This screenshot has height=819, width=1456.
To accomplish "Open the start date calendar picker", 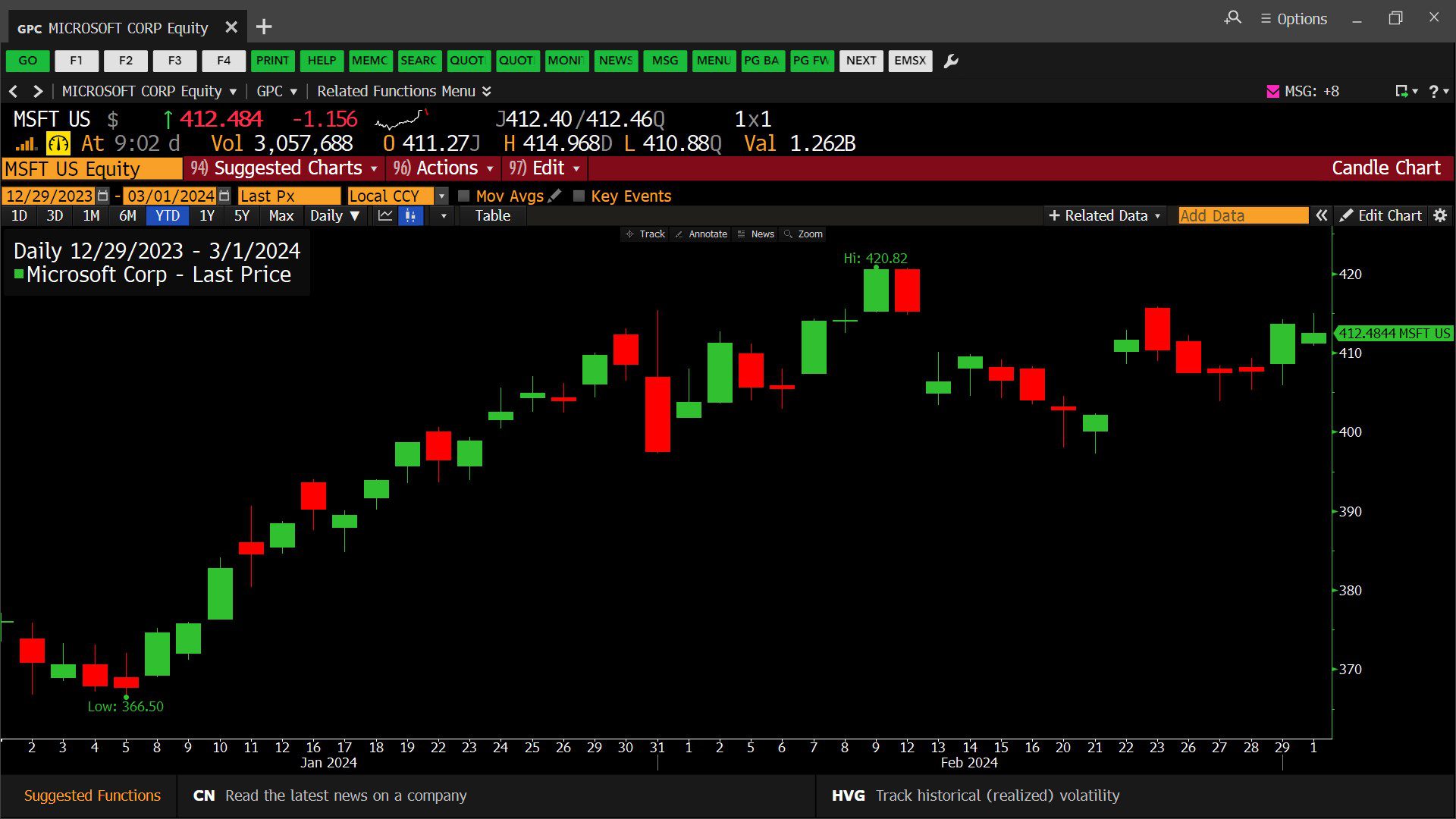I will pyautogui.click(x=103, y=196).
